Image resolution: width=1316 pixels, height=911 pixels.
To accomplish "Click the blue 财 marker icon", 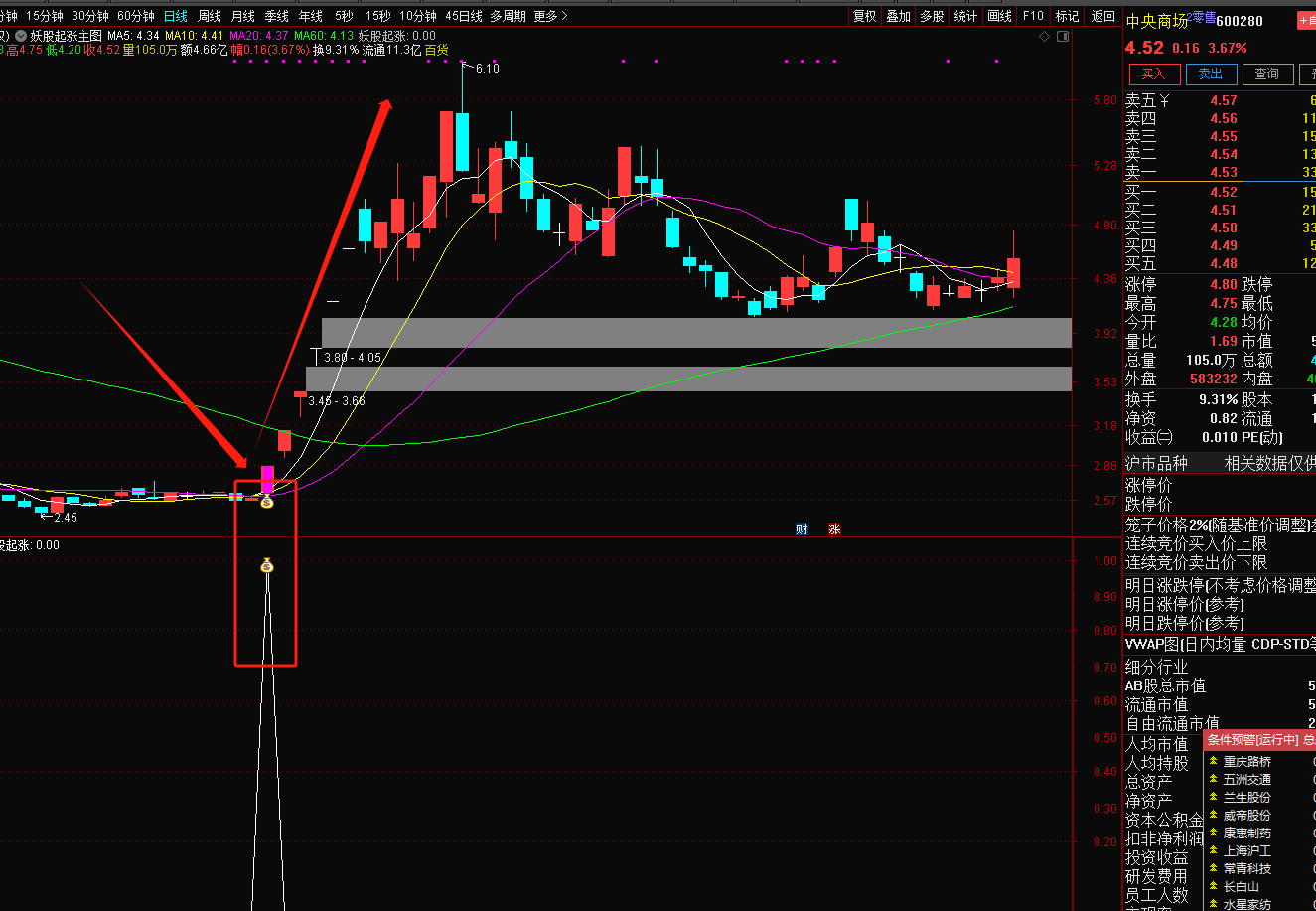I will (x=802, y=530).
